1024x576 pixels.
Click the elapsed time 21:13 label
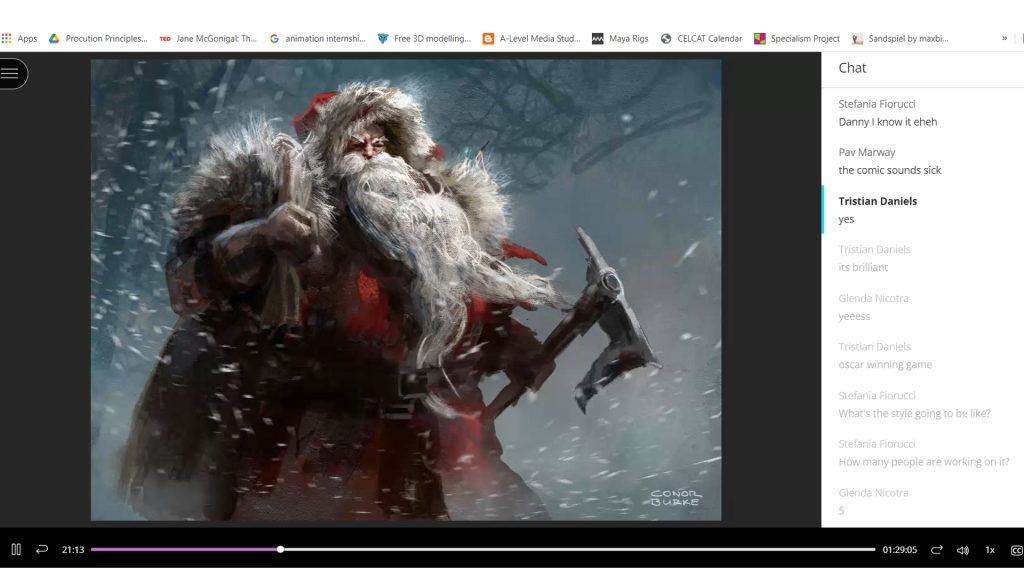(73, 550)
